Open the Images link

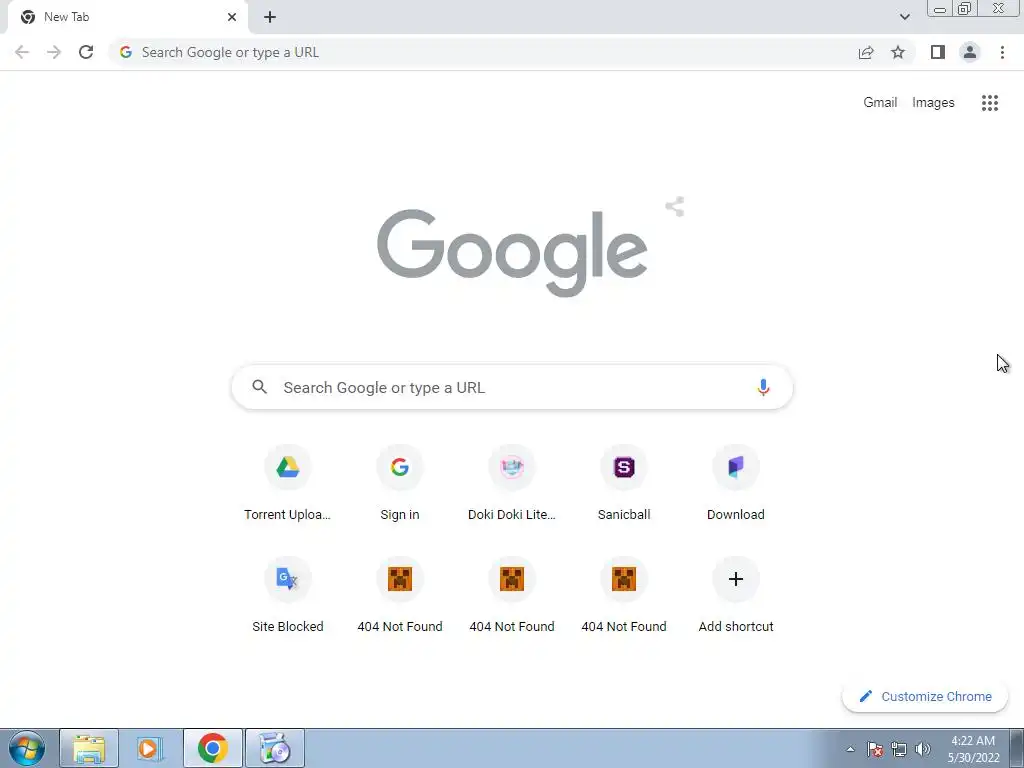[933, 103]
